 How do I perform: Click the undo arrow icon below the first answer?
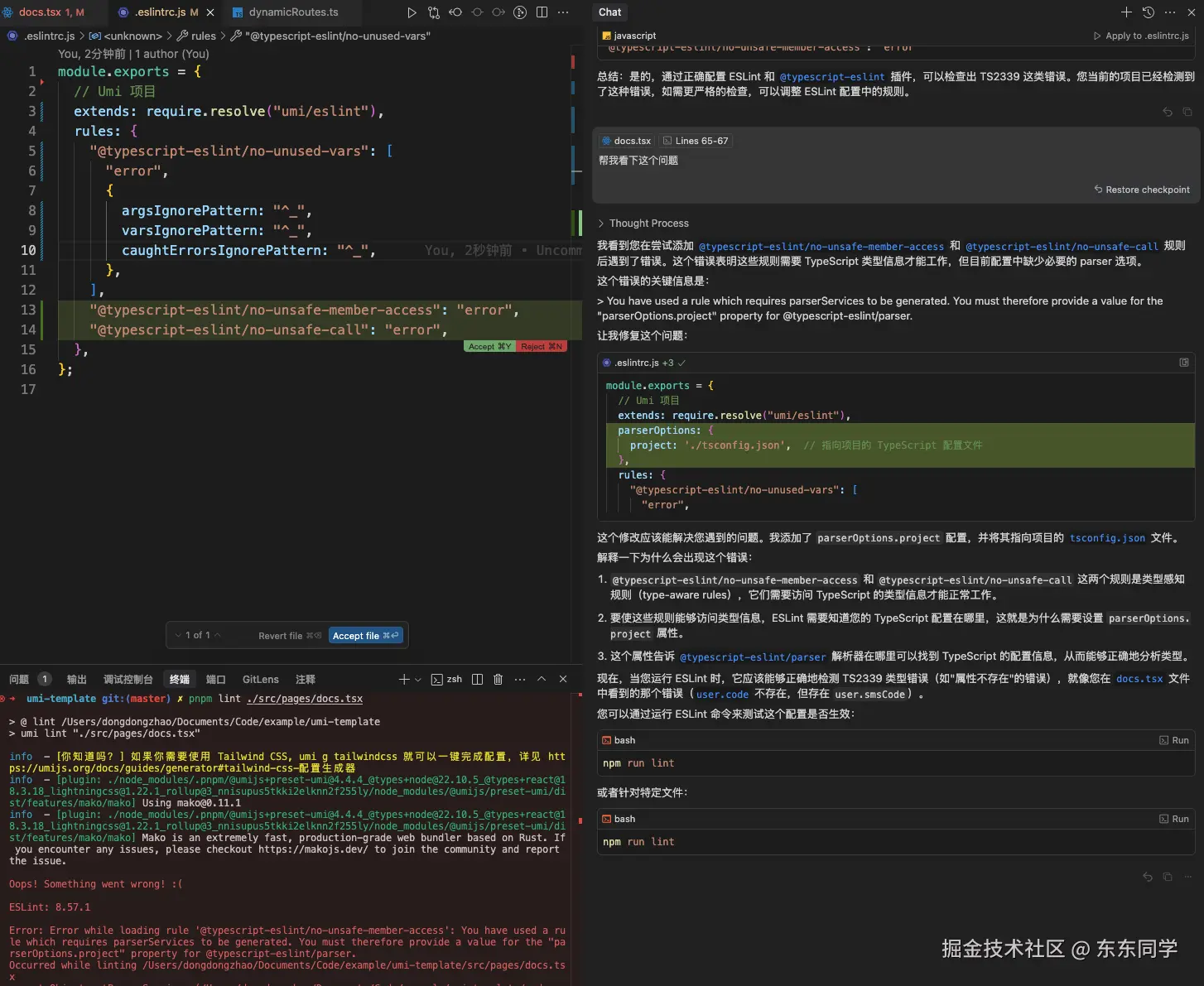pos(1168,112)
